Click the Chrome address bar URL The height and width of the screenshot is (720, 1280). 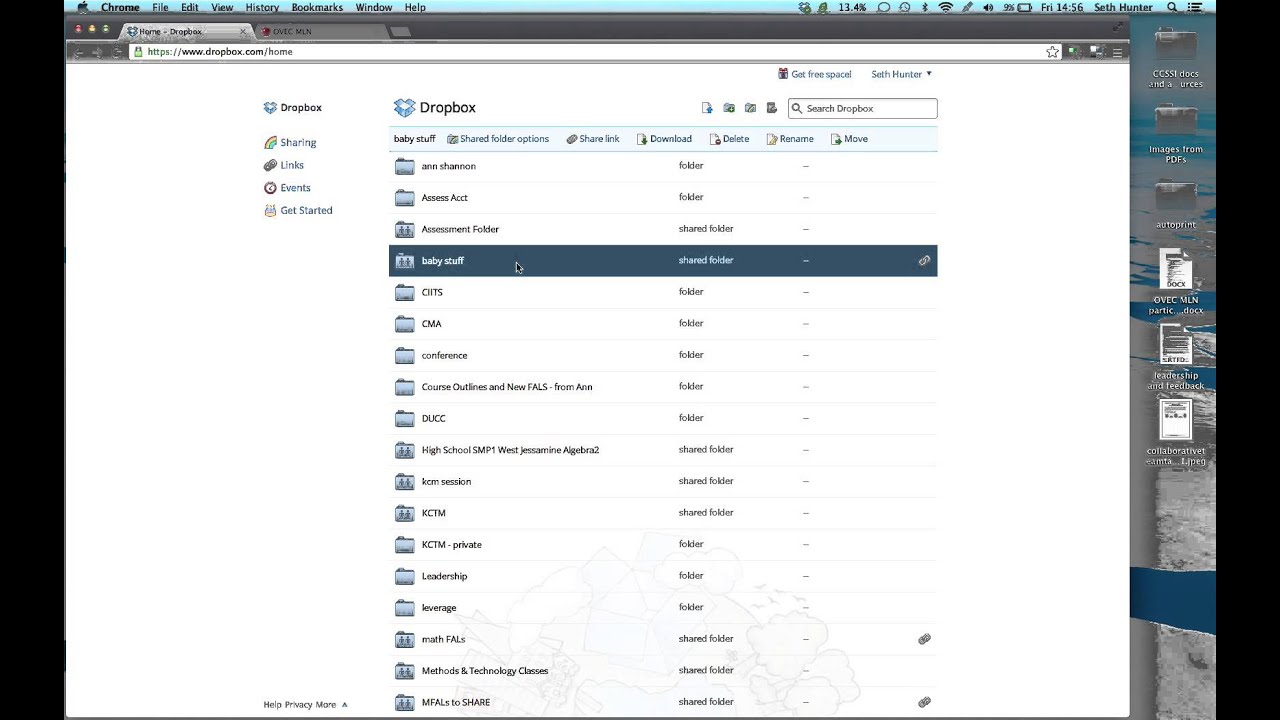point(220,52)
